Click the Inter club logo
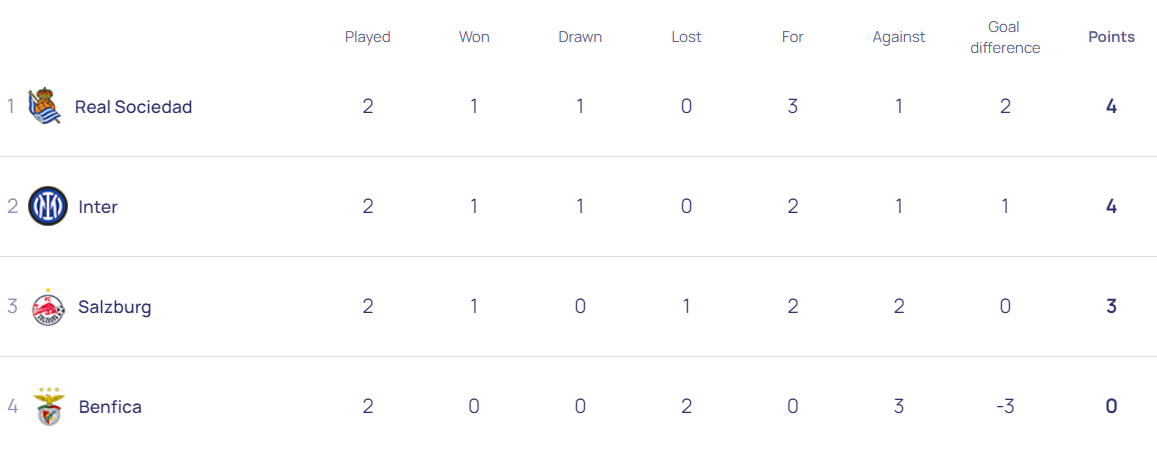The width and height of the screenshot is (1157, 451). [48, 206]
